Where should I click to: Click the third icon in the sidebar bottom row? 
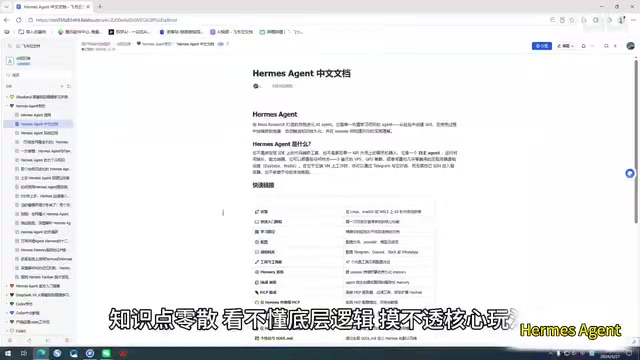pyautogui.click(x=48, y=340)
